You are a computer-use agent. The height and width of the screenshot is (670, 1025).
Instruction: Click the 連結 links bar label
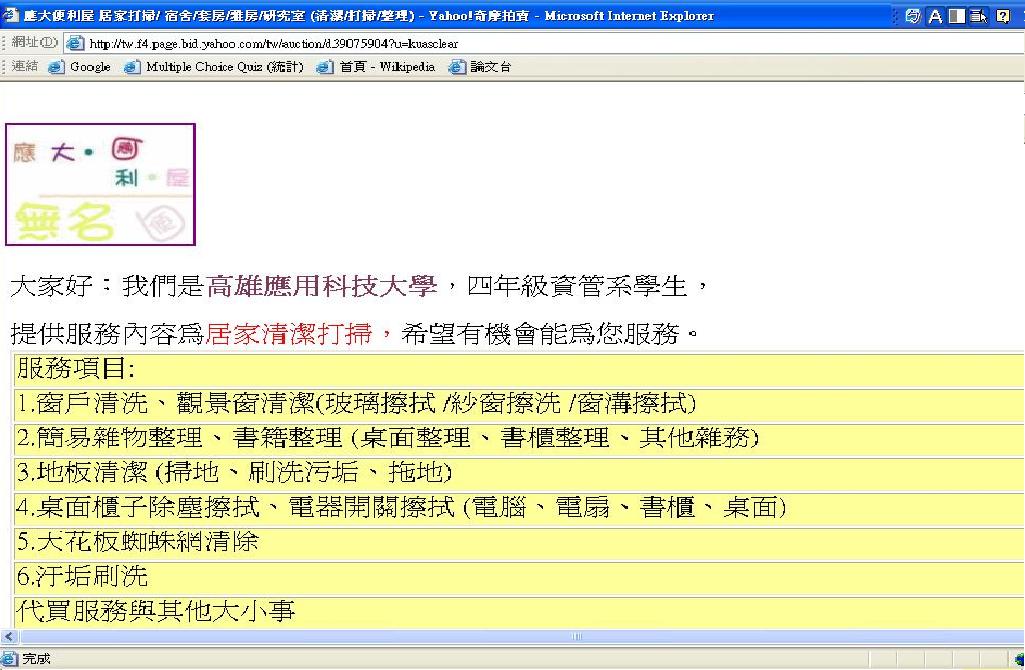tap(25, 66)
